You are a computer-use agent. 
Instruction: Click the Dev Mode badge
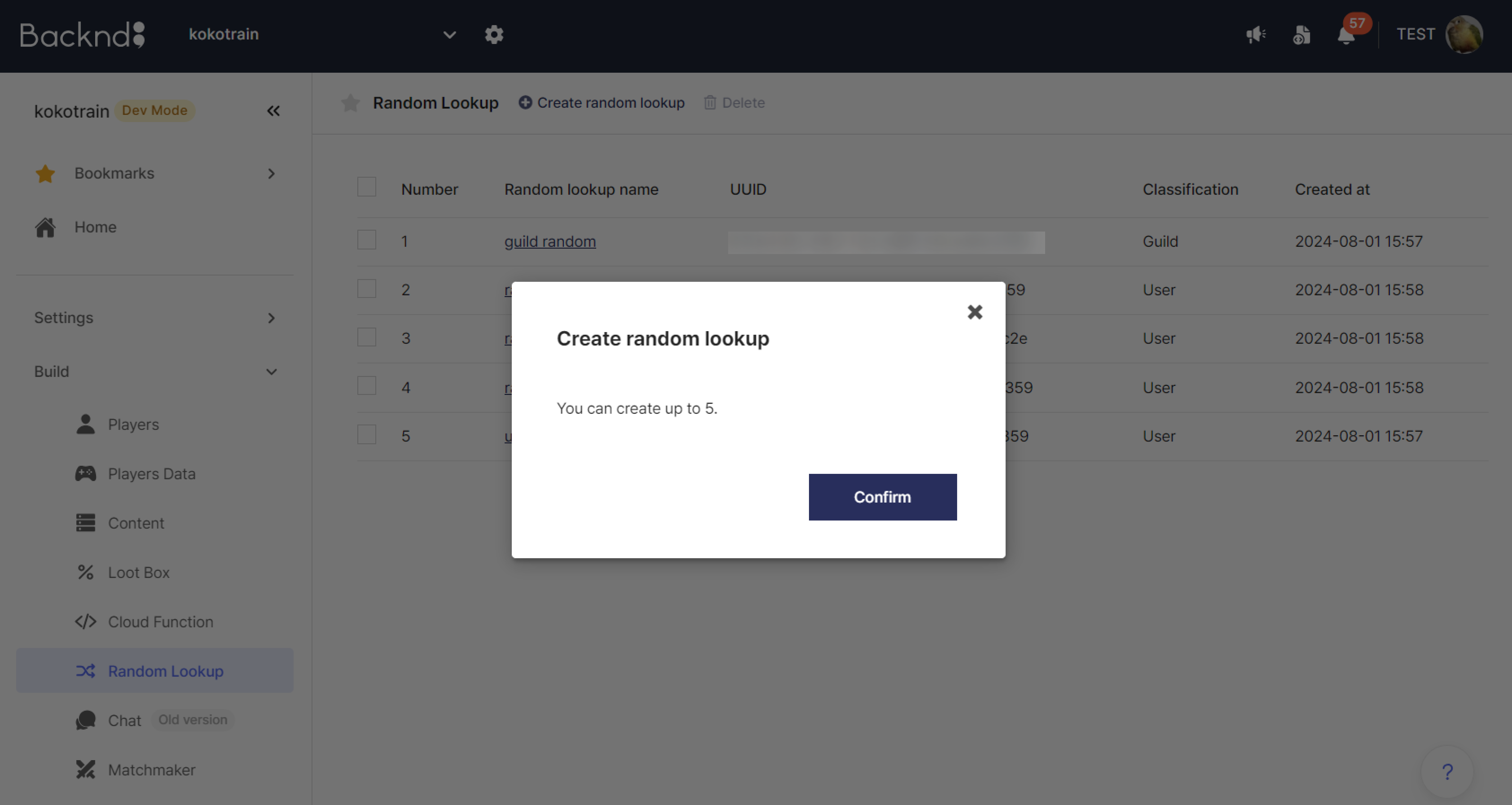[154, 110]
